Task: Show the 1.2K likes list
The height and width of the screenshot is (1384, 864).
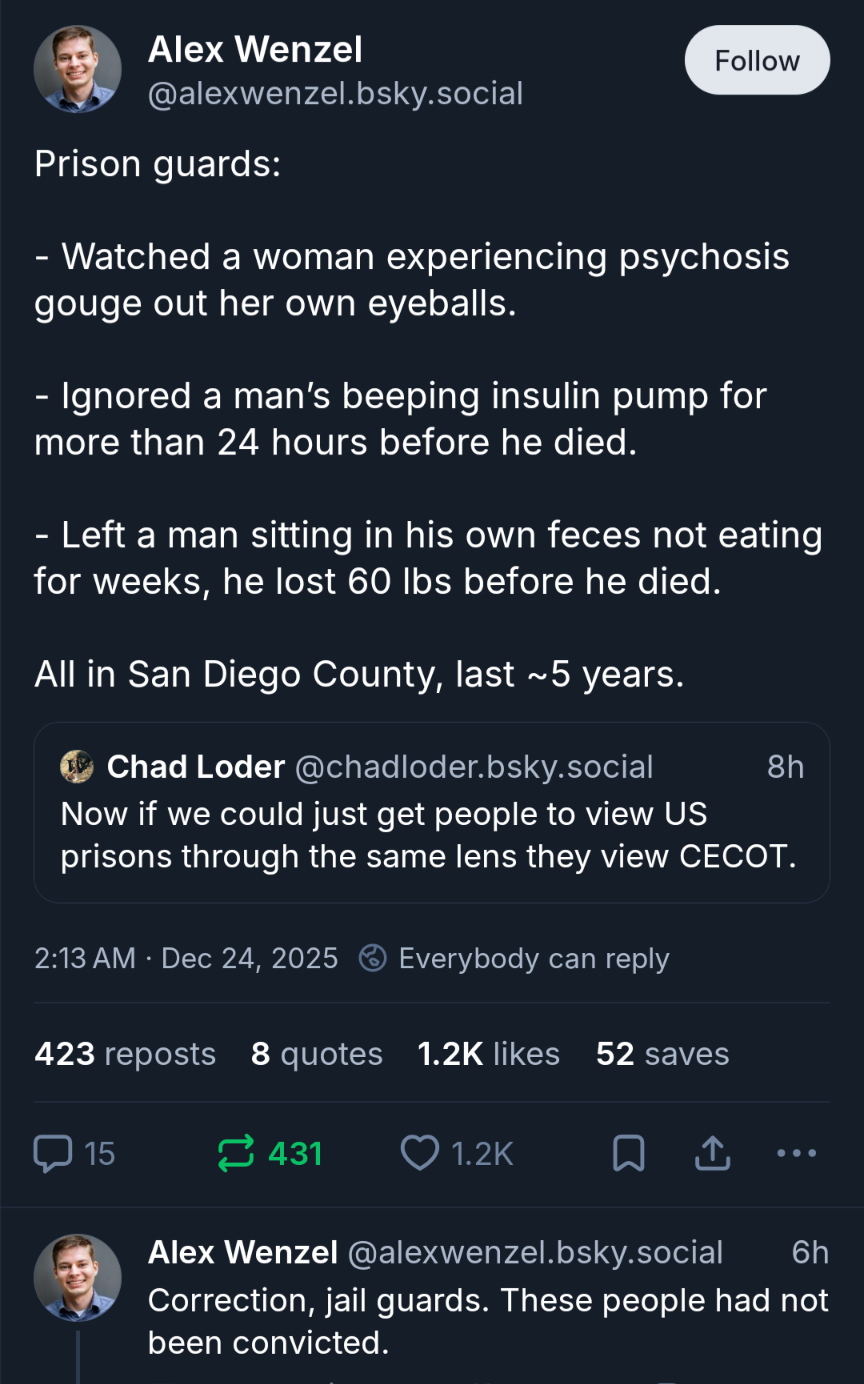Action: coord(488,1054)
